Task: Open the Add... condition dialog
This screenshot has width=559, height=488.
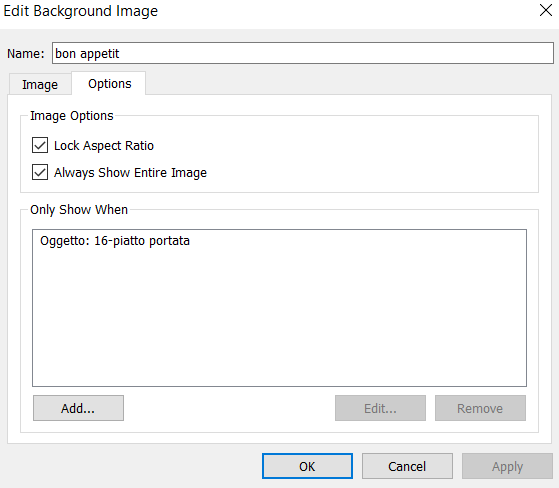Action: pyautogui.click(x=78, y=408)
